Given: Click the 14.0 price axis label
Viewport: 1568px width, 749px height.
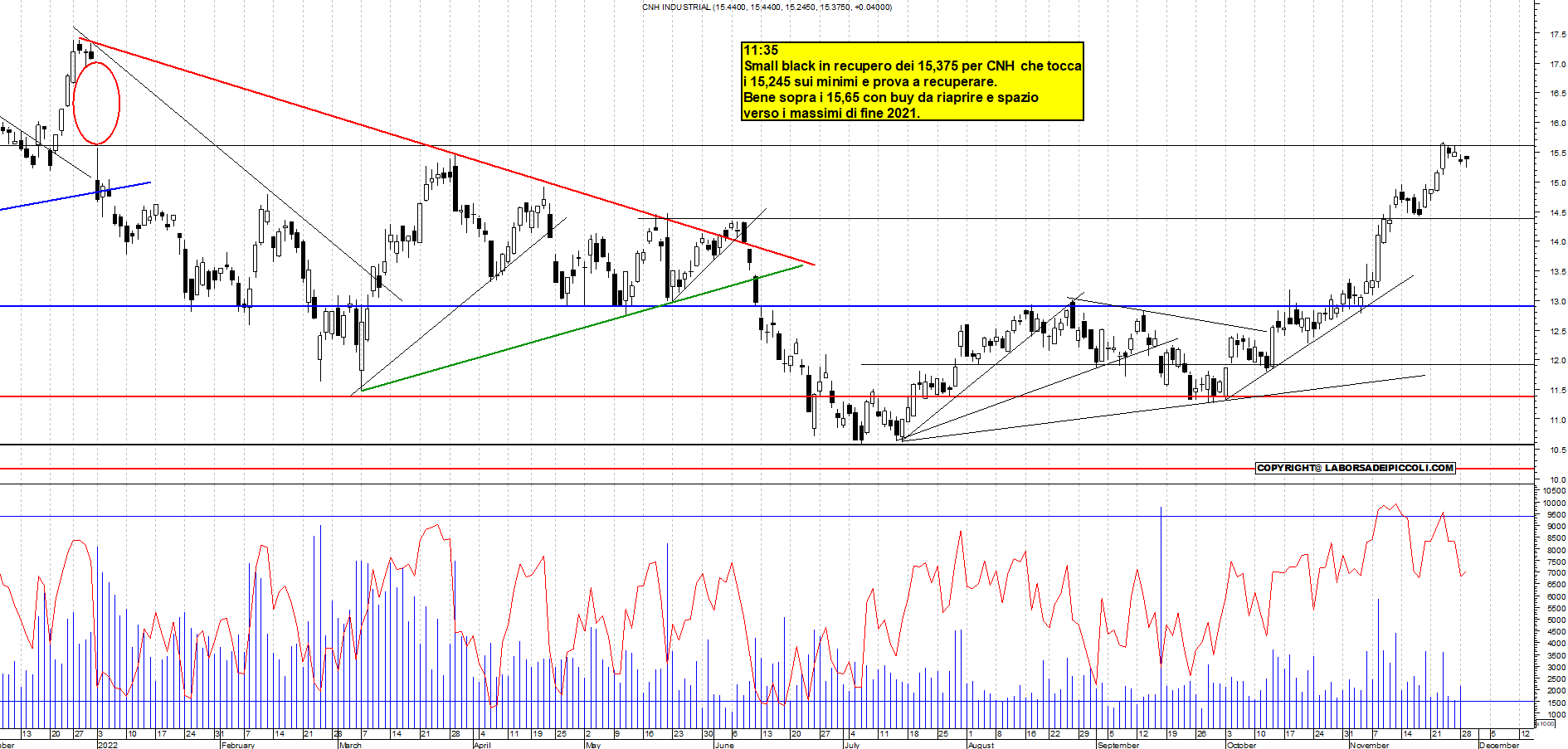Looking at the screenshot, I should pos(1557,241).
